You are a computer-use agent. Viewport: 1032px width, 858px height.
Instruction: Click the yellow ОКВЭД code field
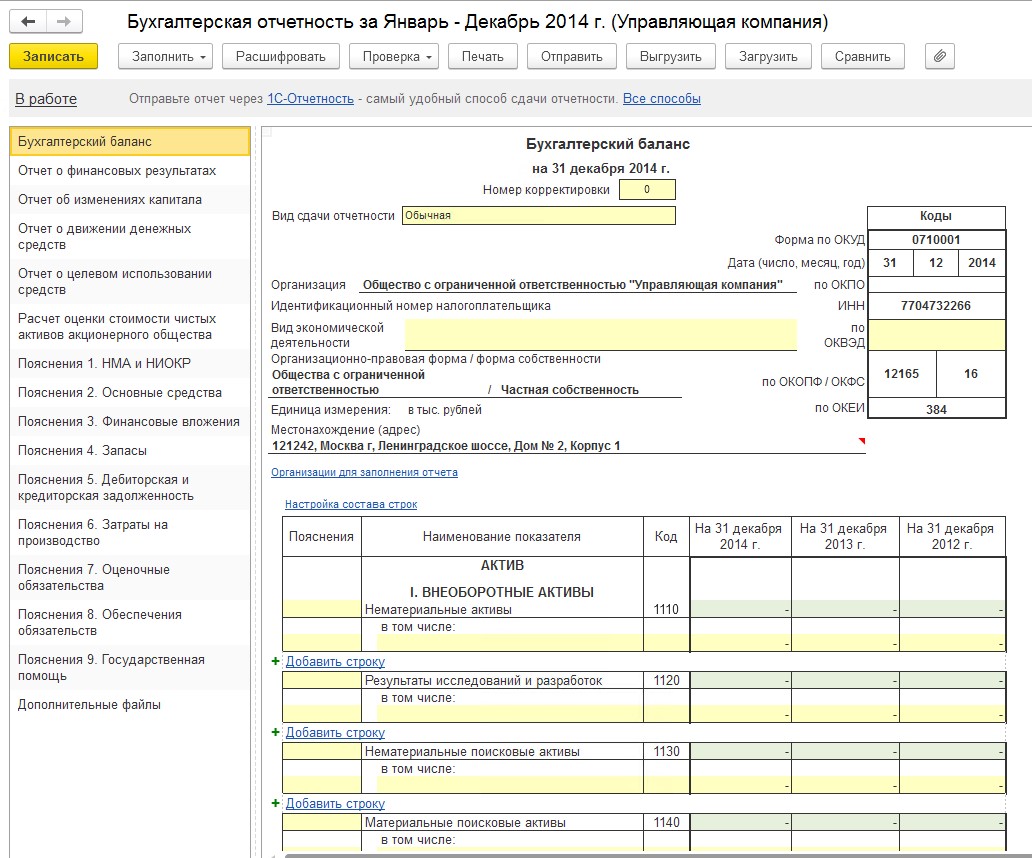pyautogui.click(x=937, y=335)
